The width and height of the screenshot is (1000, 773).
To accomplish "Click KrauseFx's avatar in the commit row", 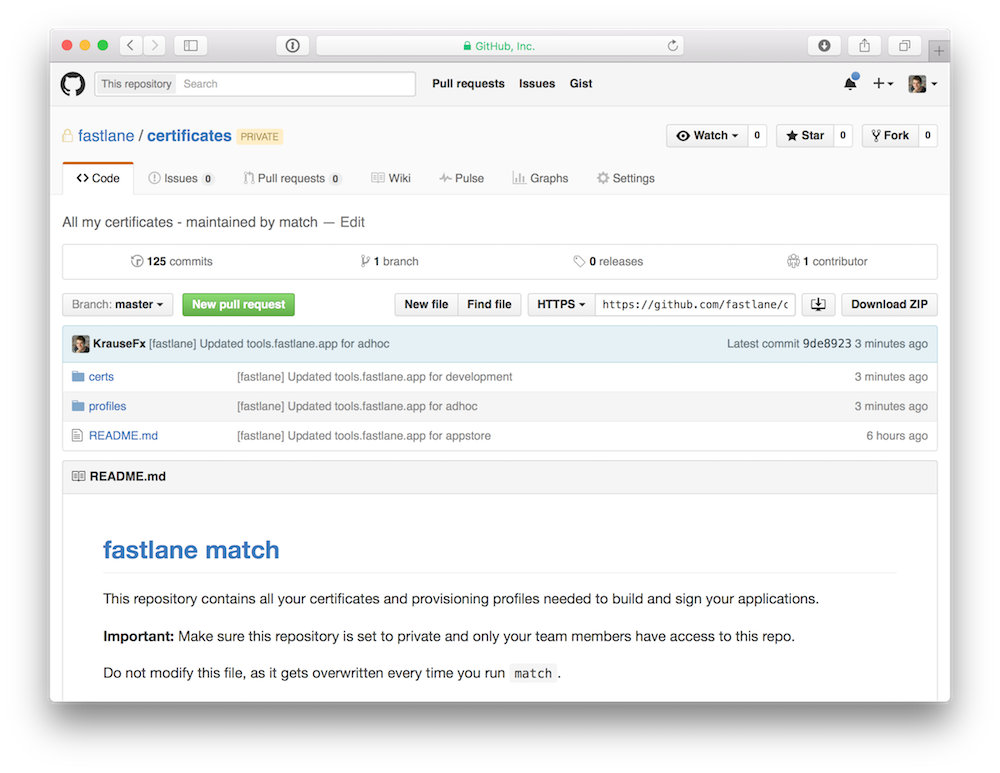I will 80,343.
